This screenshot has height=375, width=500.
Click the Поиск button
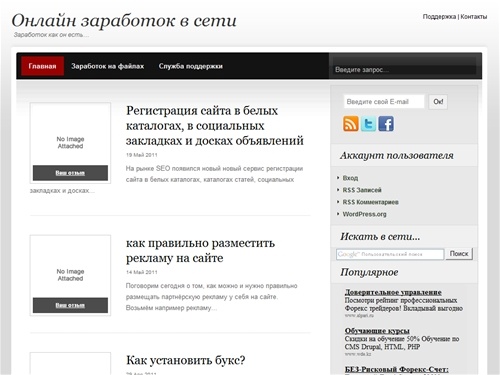tap(459, 254)
